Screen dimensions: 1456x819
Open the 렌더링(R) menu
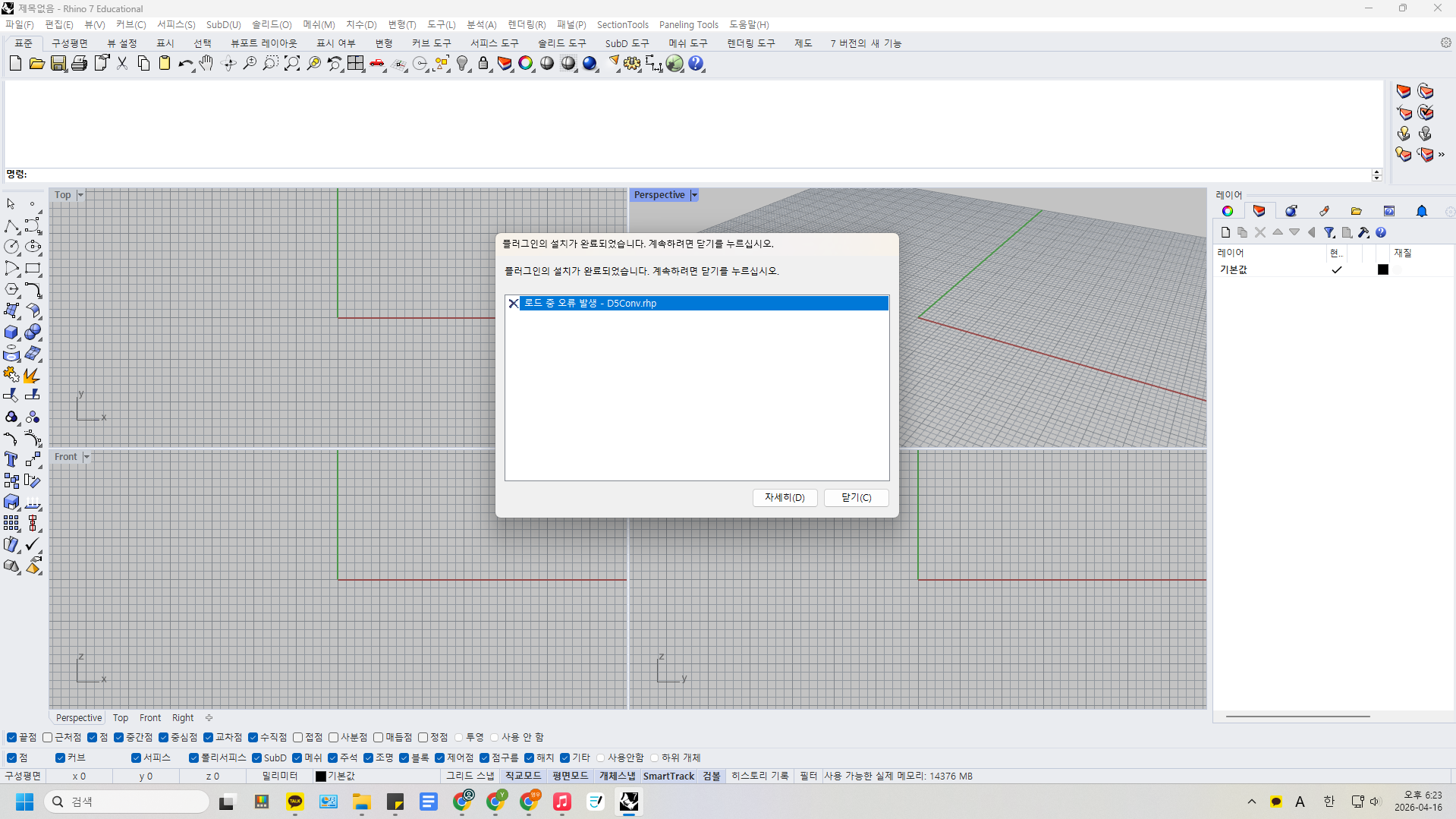point(527,25)
